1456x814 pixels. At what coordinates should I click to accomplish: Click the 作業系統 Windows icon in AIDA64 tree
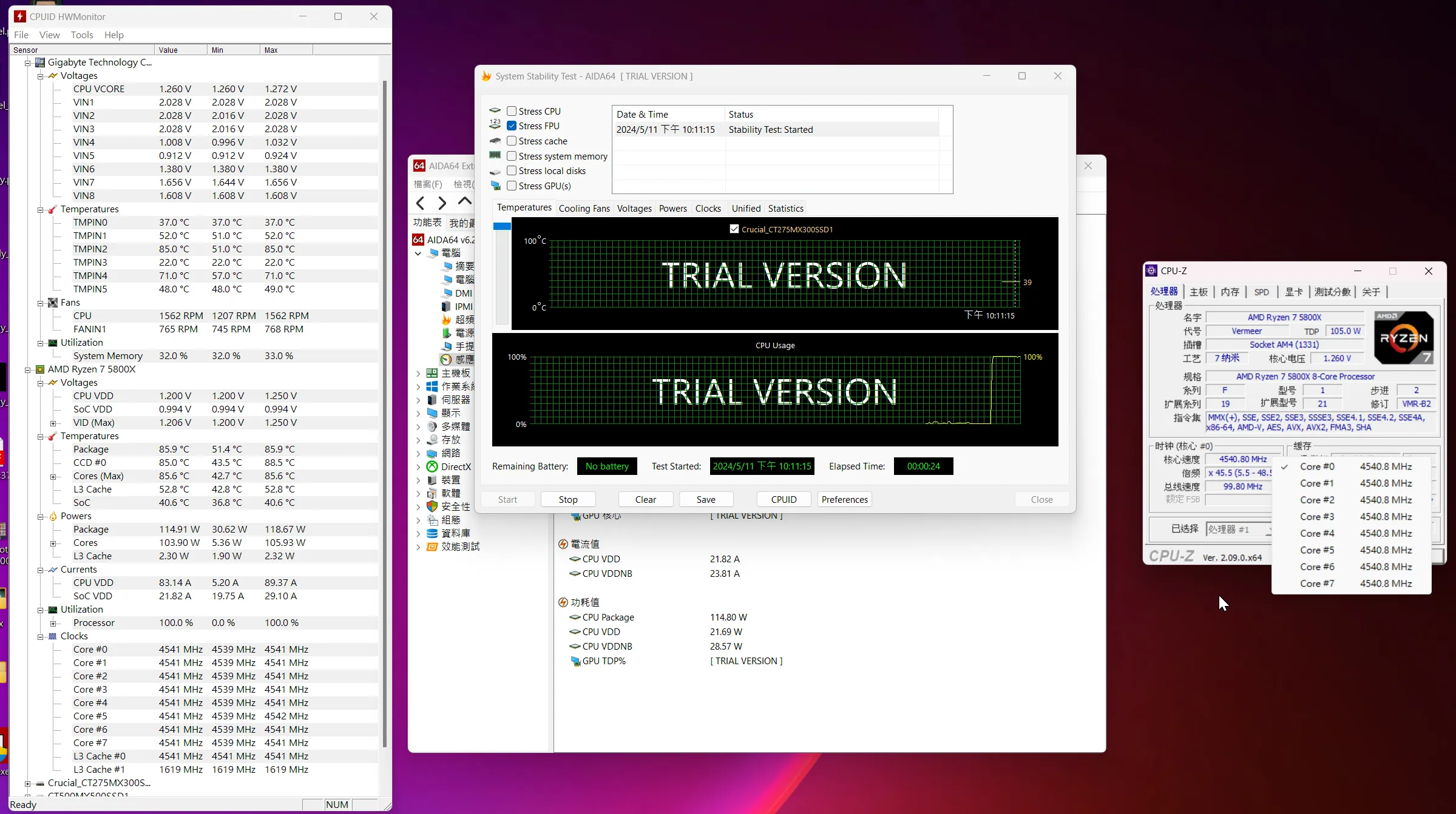[x=432, y=386]
